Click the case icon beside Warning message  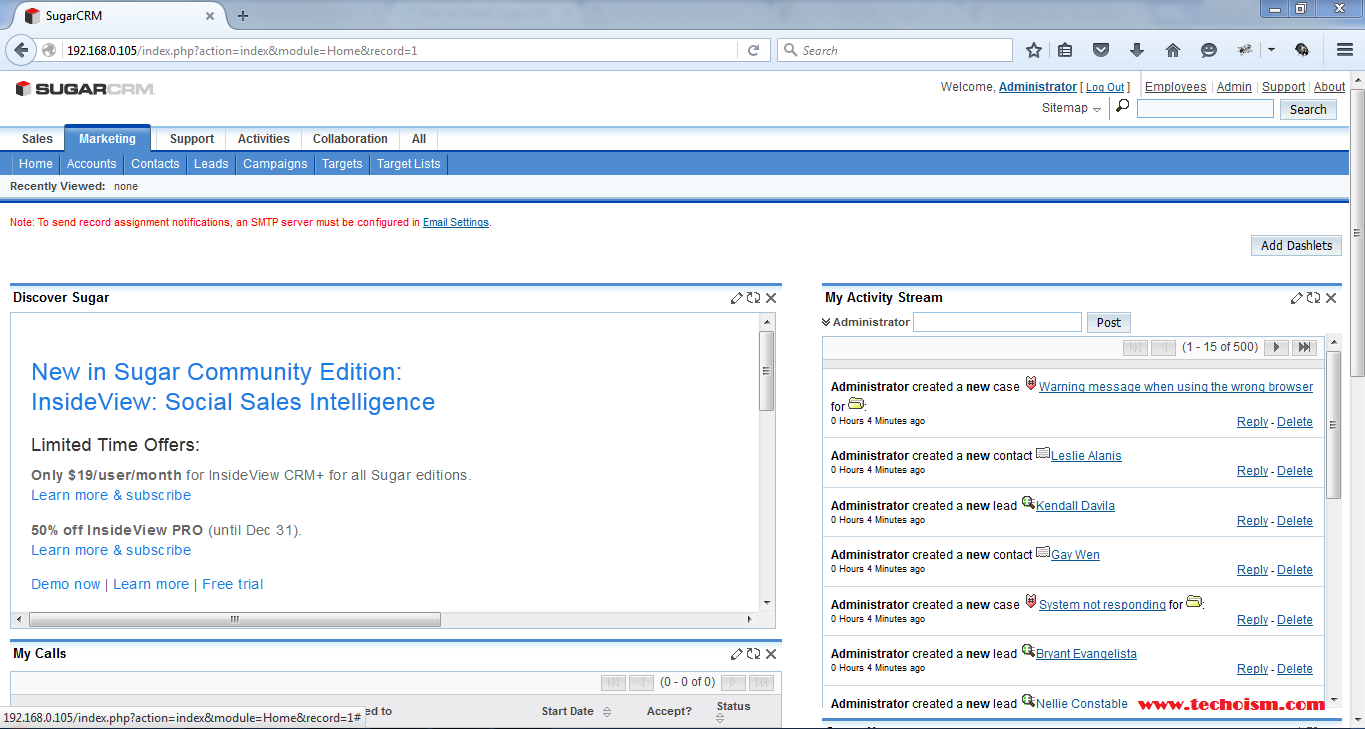(x=1030, y=384)
